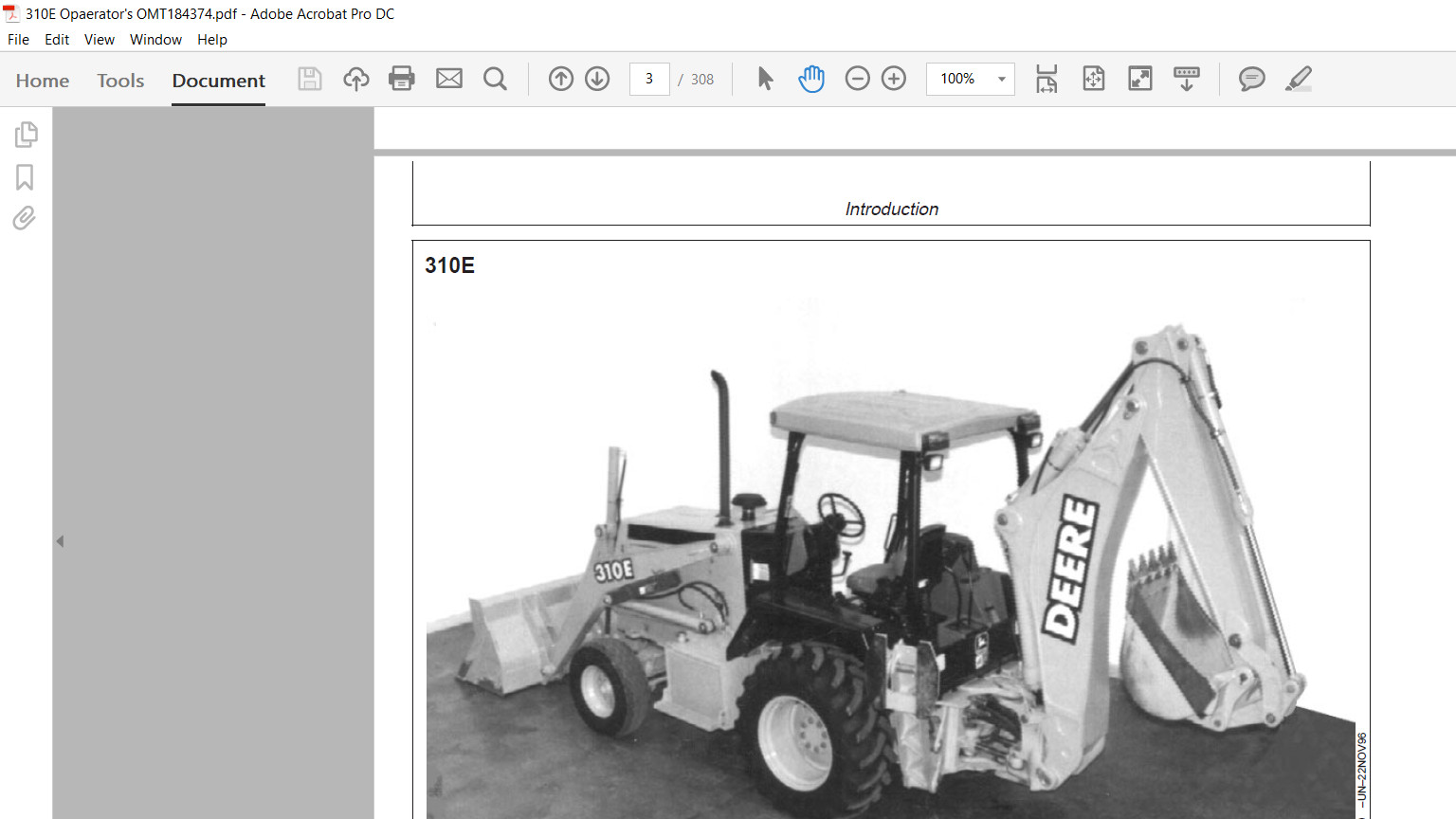
Task: Add a comment with speech bubble icon
Action: (1252, 79)
